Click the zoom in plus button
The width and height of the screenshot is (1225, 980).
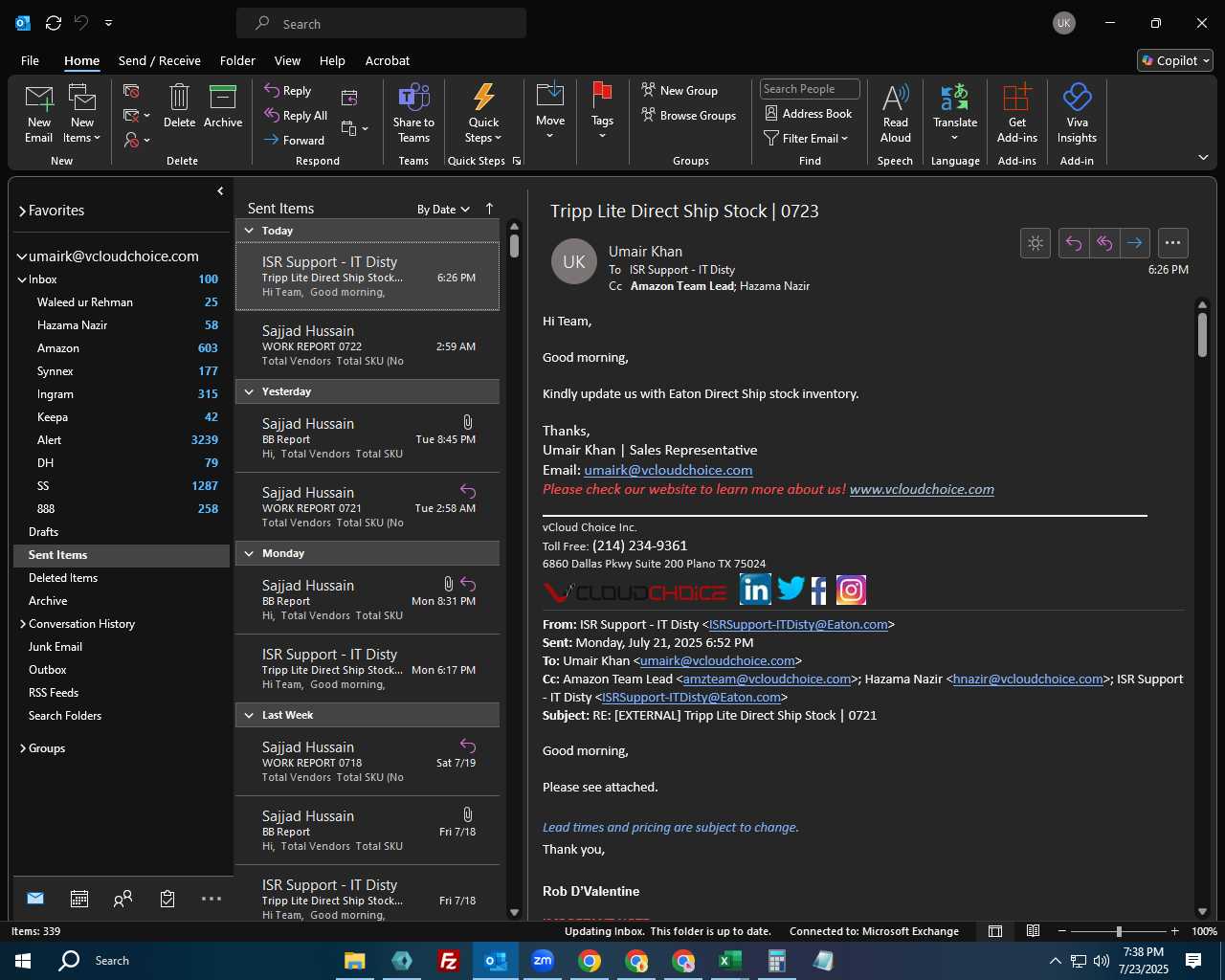(x=1174, y=931)
